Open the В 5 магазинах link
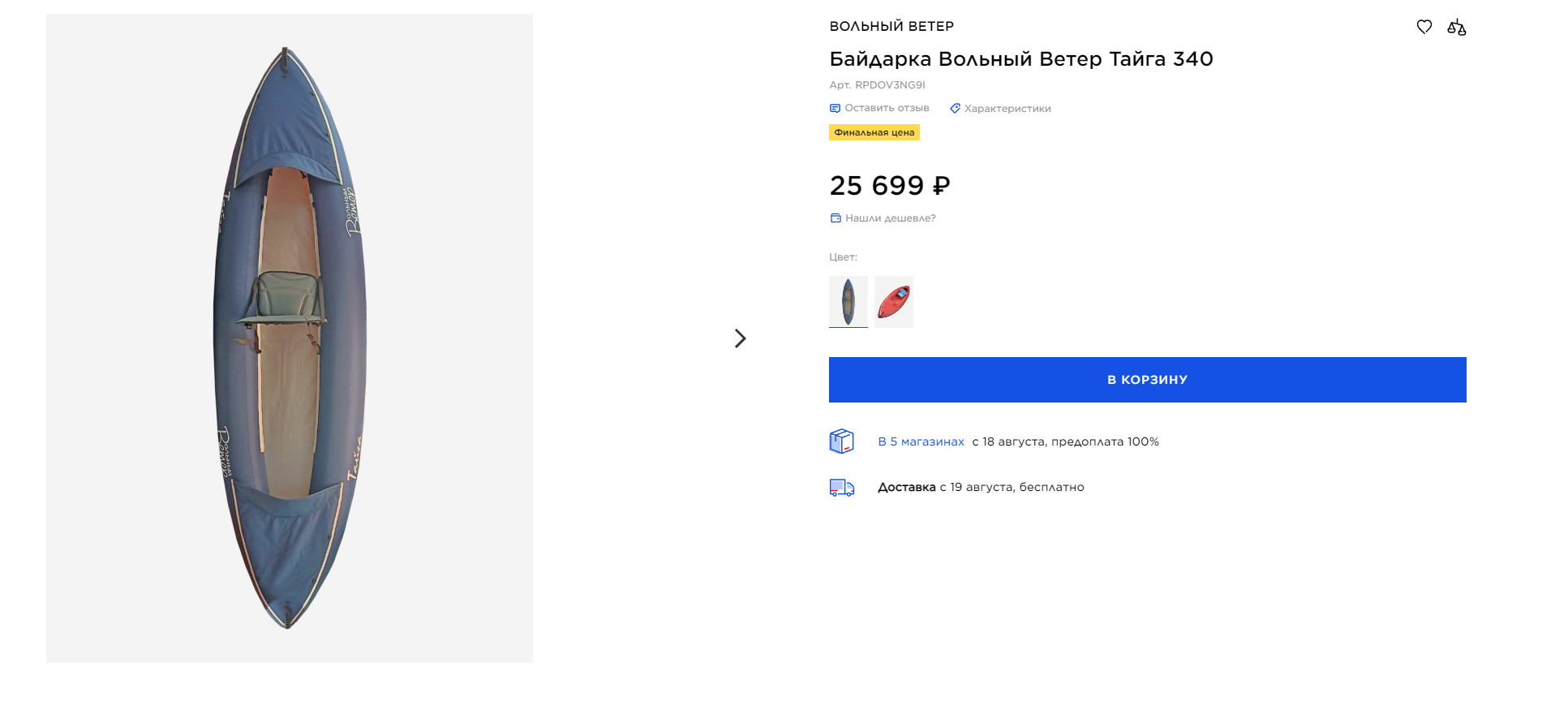Viewport: 1568px width, 702px height. point(921,441)
